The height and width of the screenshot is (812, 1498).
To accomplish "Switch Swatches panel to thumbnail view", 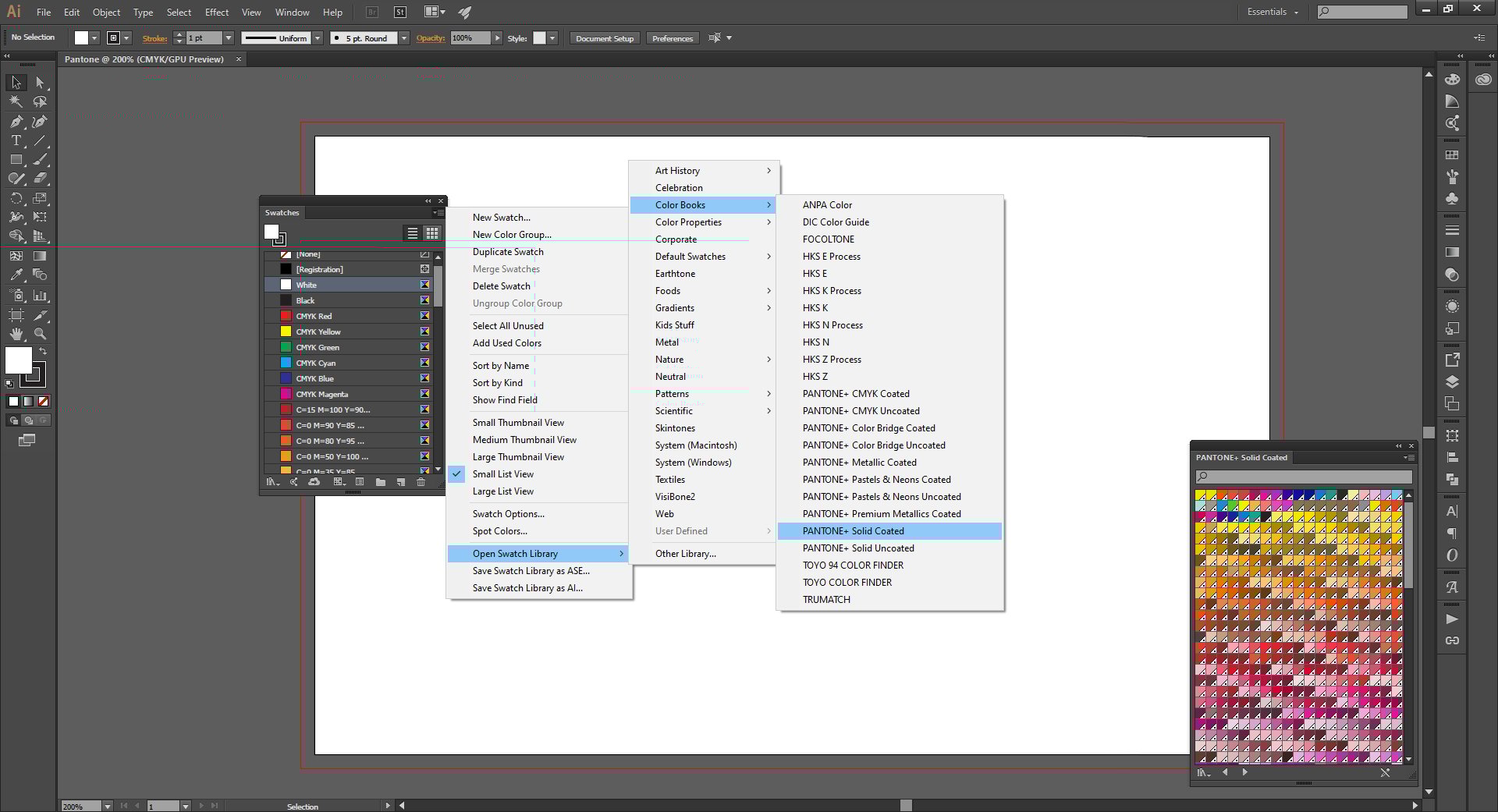I will (x=431, y=232).
